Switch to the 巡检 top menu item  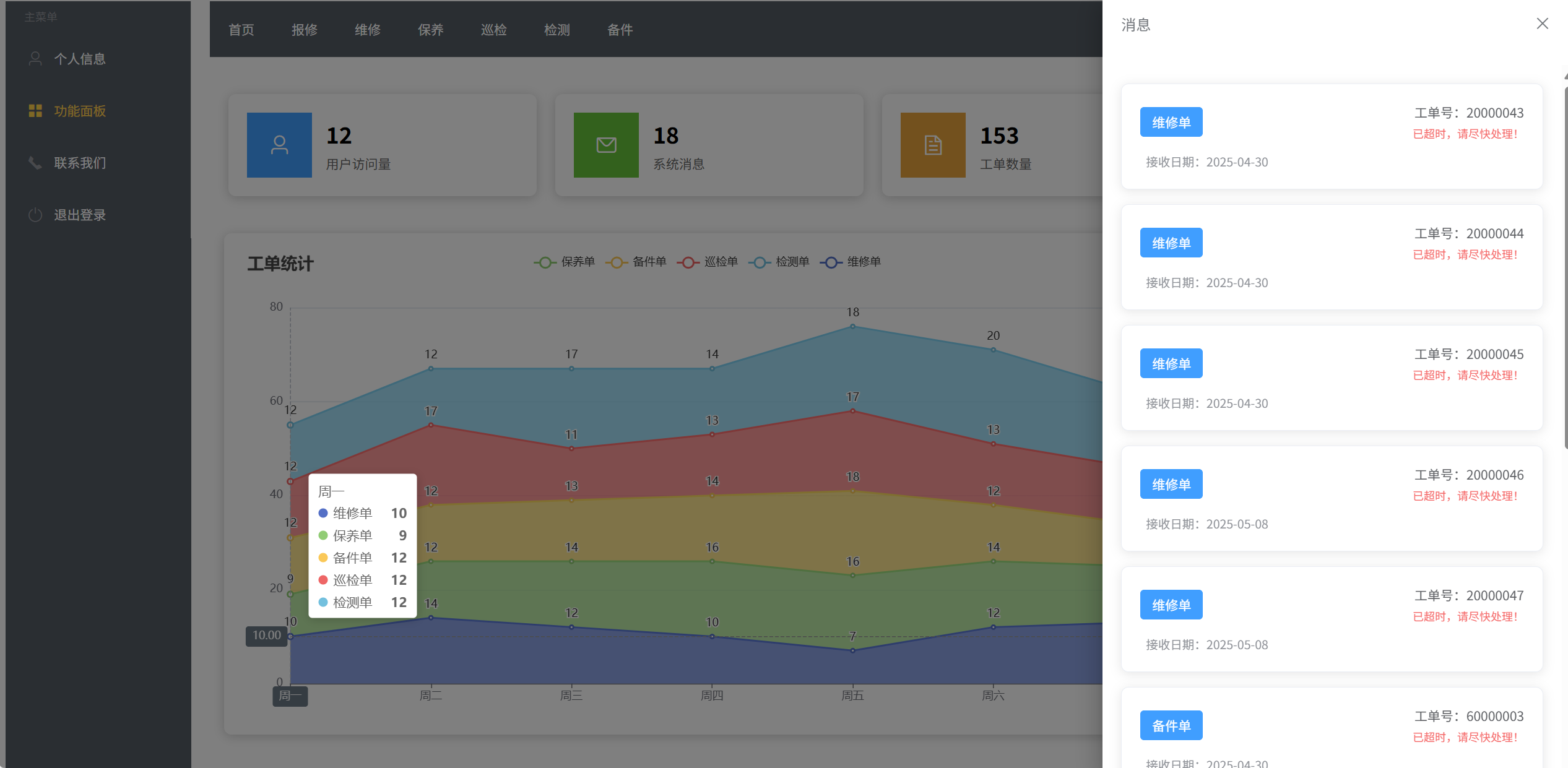494,30
